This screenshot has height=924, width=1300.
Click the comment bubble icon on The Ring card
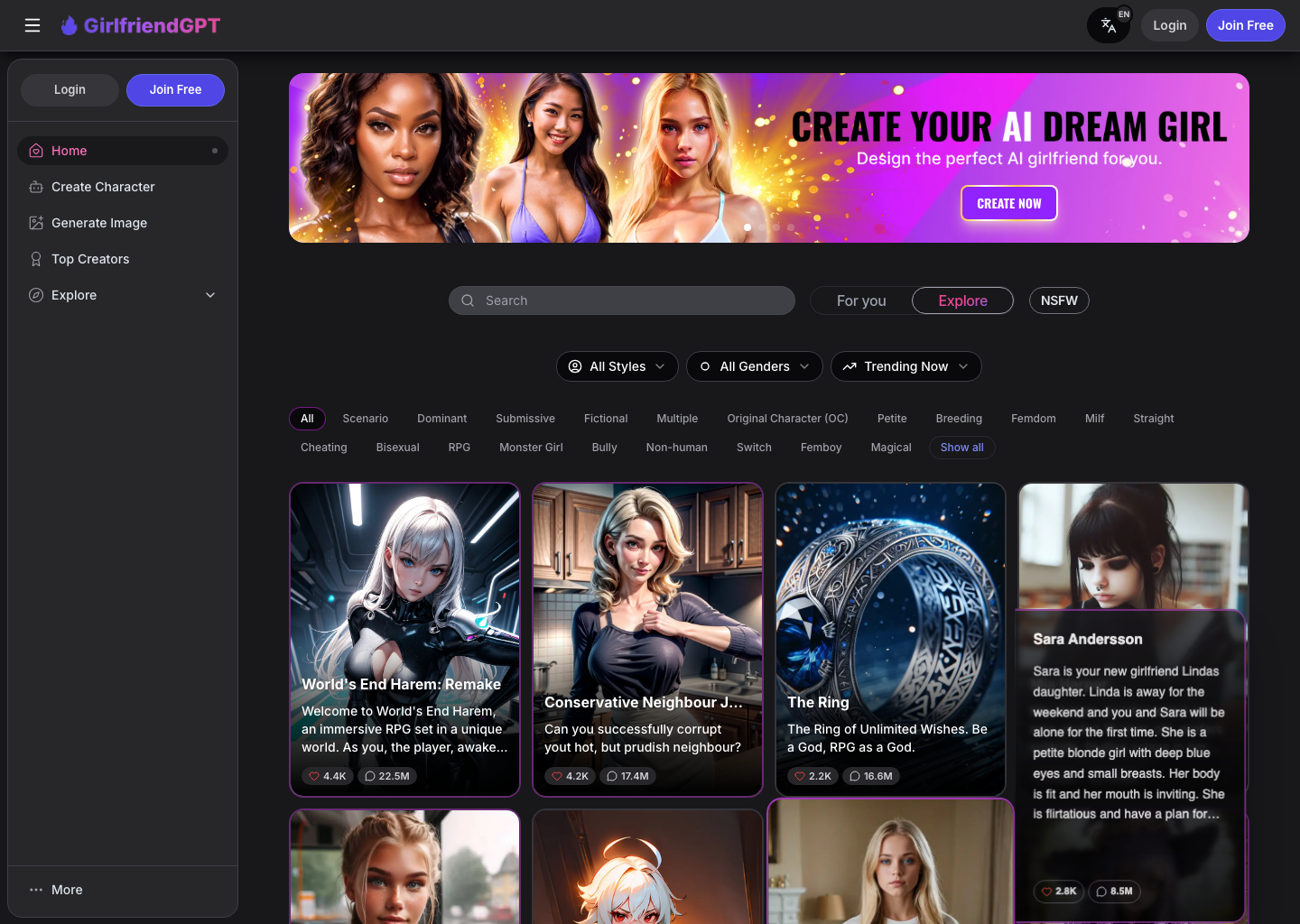(x=853, y=776)
